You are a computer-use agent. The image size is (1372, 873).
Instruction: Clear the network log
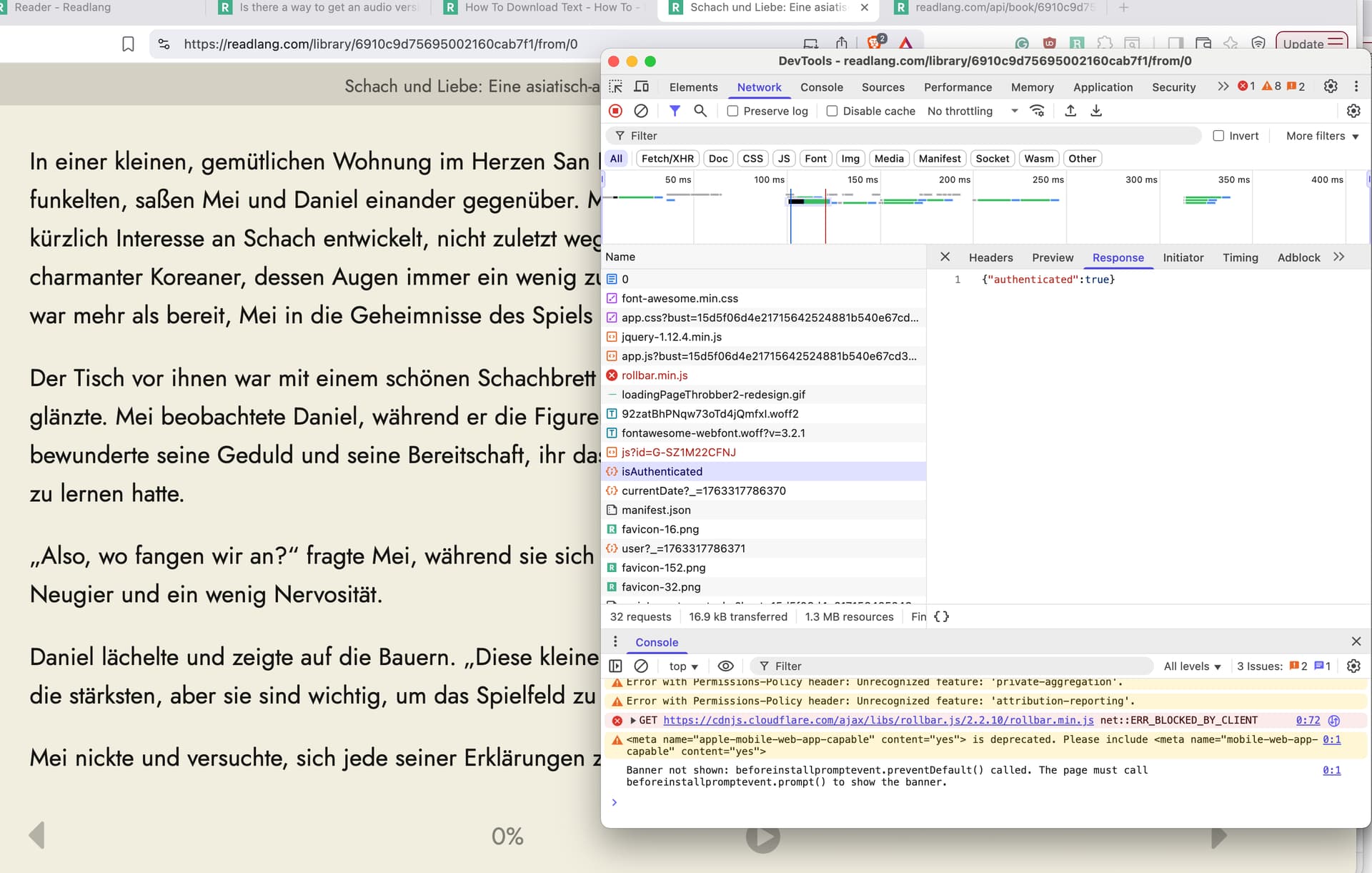click(x=641, y=111)
